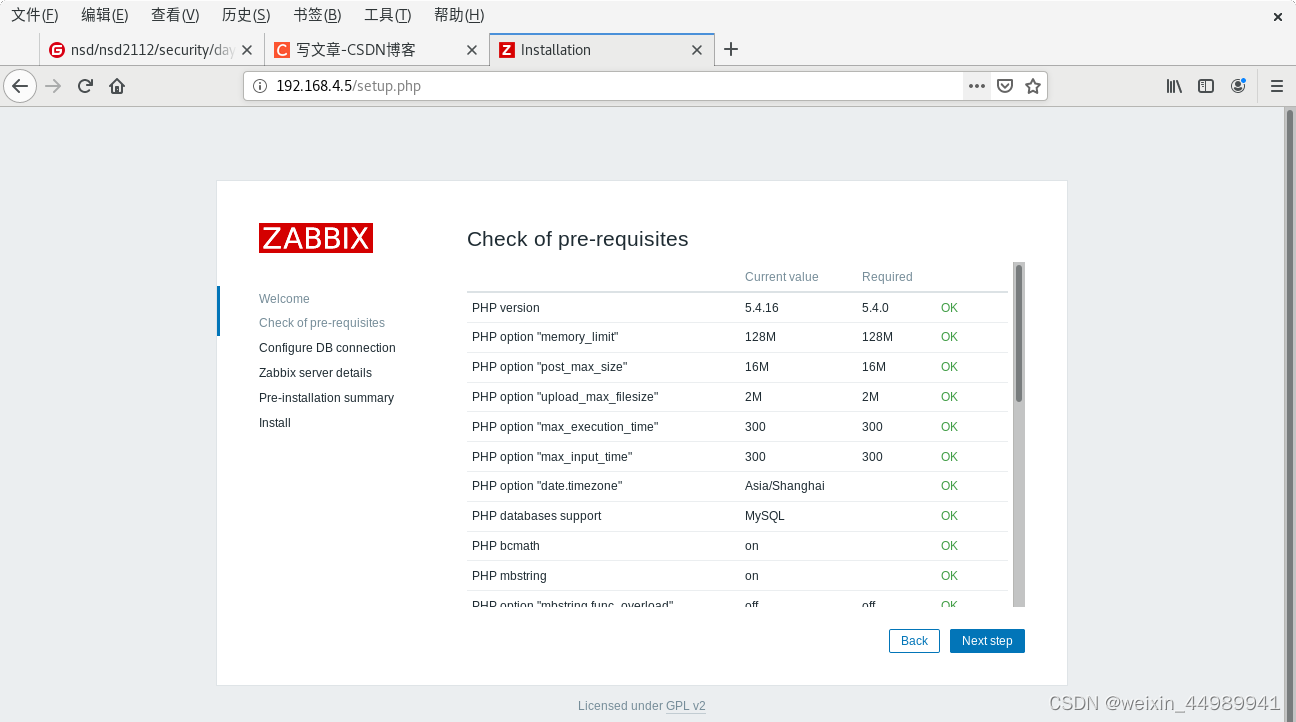Screen dimensions: 1296x722
Task: Click PHP option "date.timezone" label
Action: click(x=547, y=486)
